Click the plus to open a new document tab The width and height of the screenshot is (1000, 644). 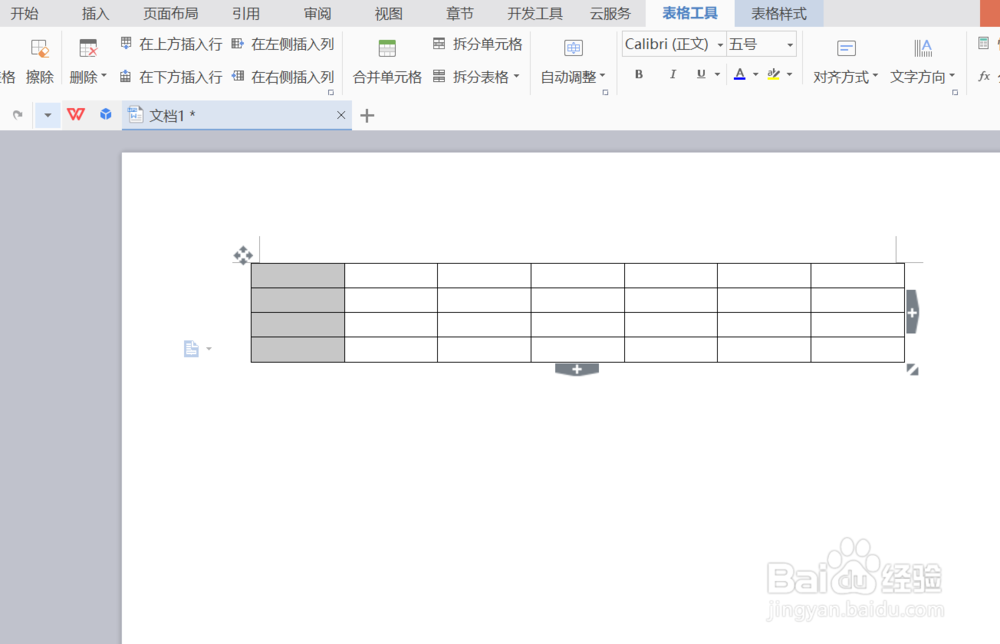pos(366,115)
